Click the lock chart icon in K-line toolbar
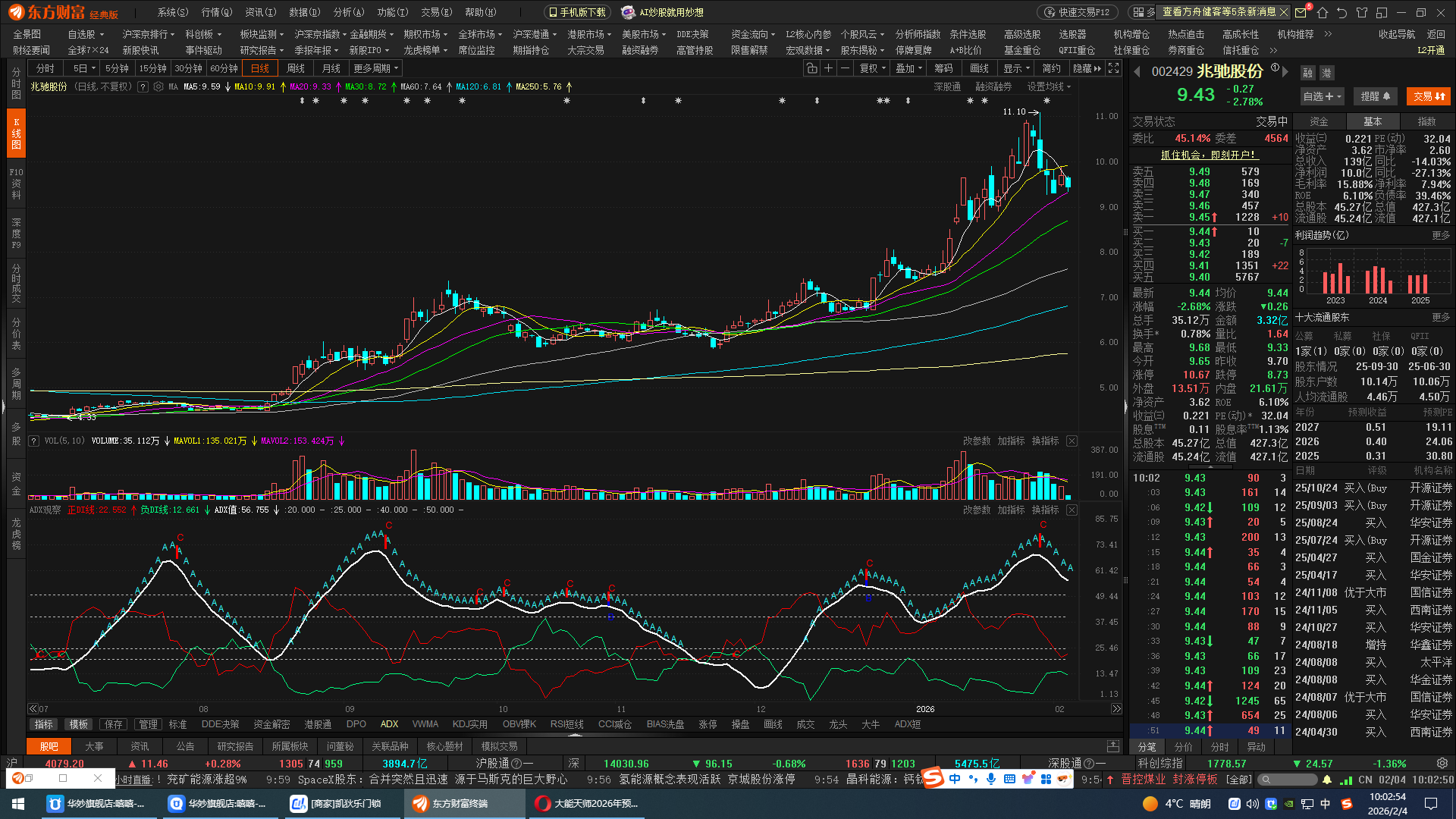The image size is (1456, 819). [811, 68]
